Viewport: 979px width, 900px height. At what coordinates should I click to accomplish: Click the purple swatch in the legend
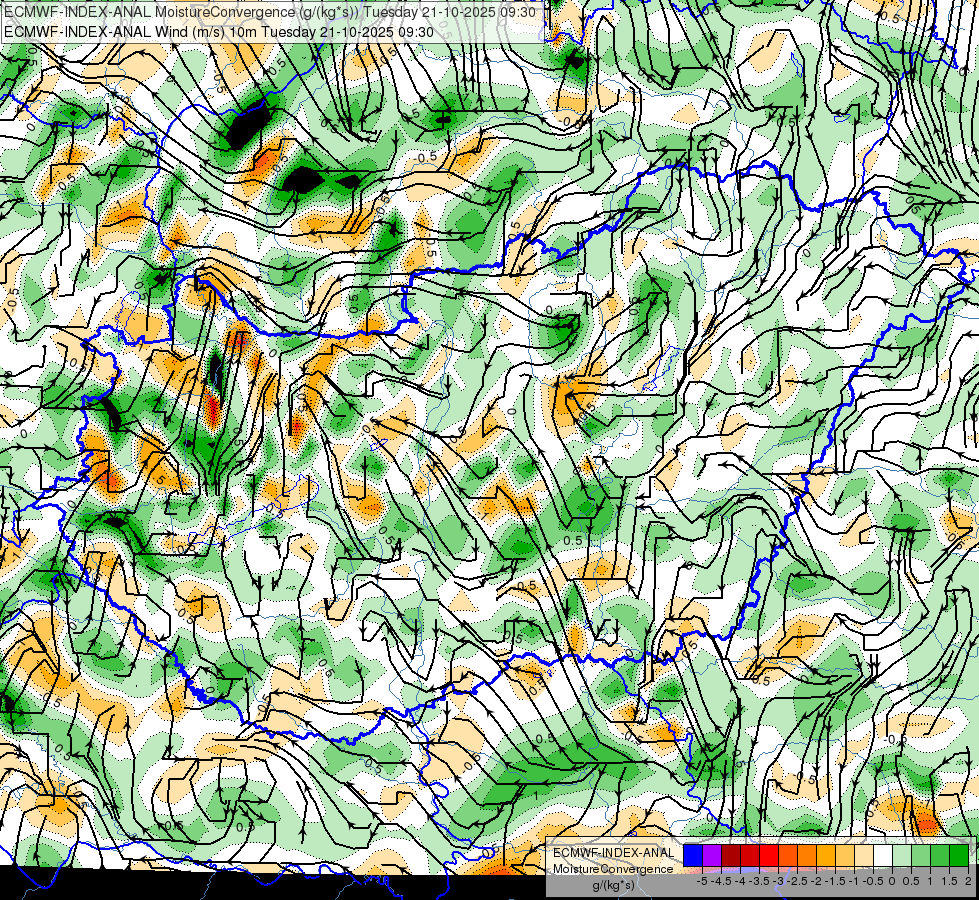712,855
